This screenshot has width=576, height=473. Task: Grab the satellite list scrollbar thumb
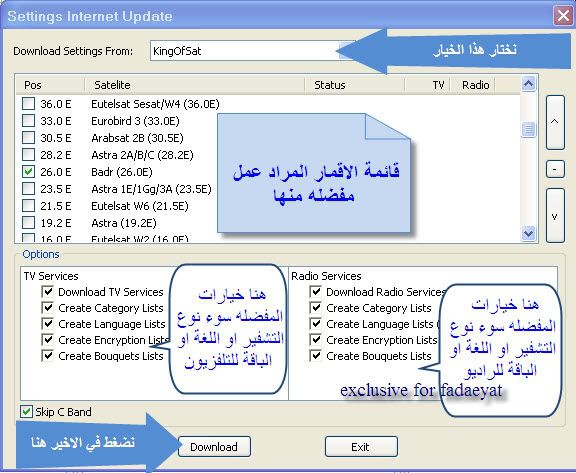[528, 129]
